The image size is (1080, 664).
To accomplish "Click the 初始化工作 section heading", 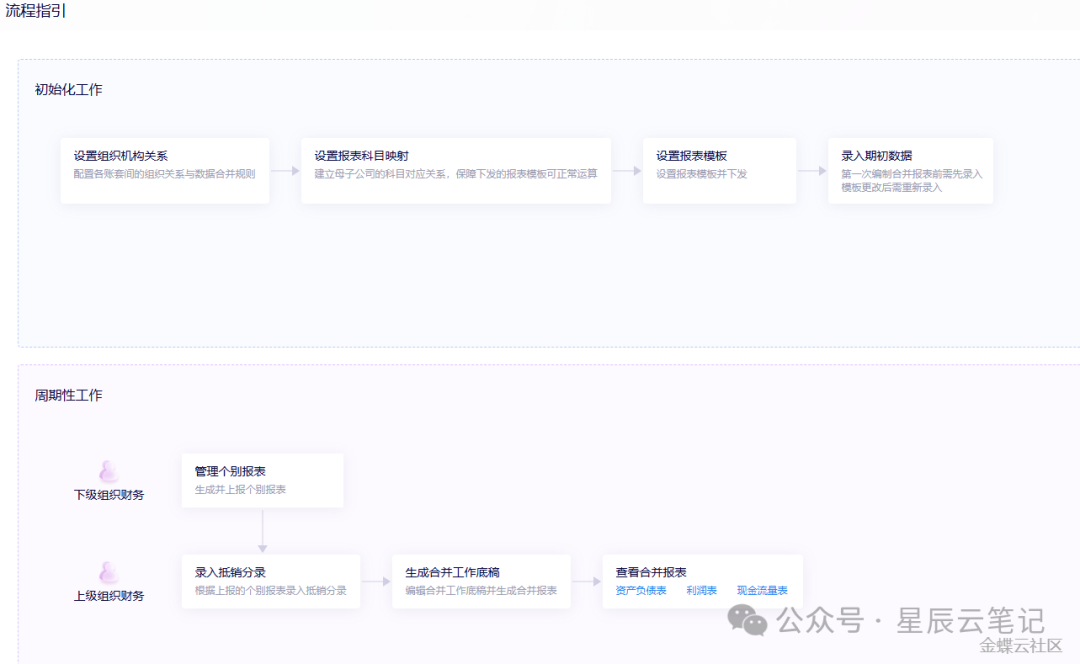I will click(68, 90).
